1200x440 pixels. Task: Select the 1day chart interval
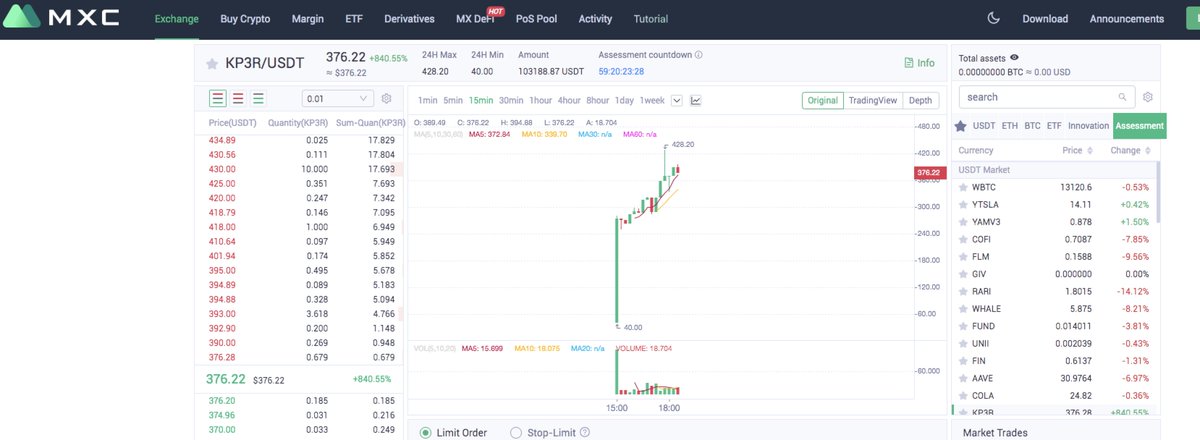624,100
